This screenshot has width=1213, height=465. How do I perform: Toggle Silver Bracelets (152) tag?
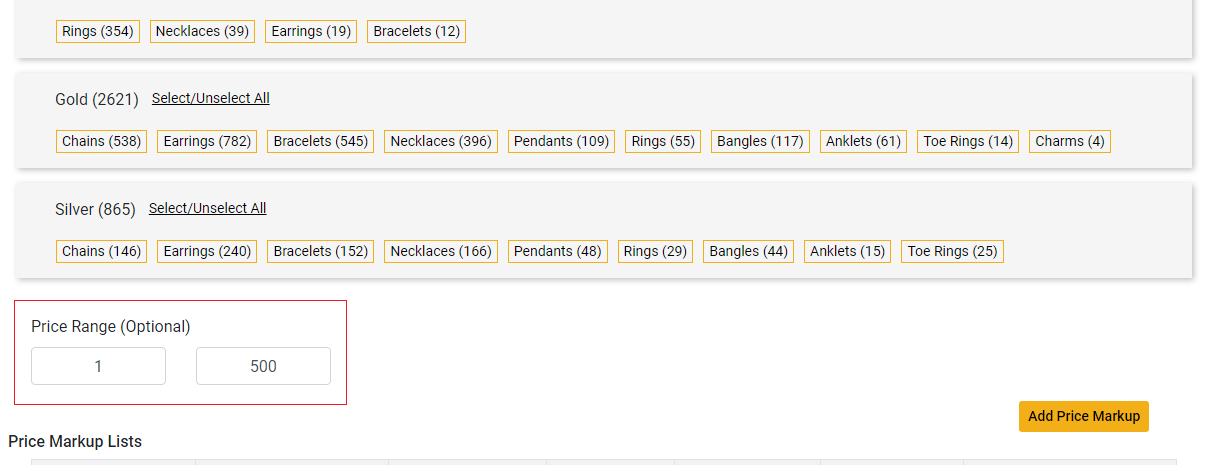click(x=320, y=251)
